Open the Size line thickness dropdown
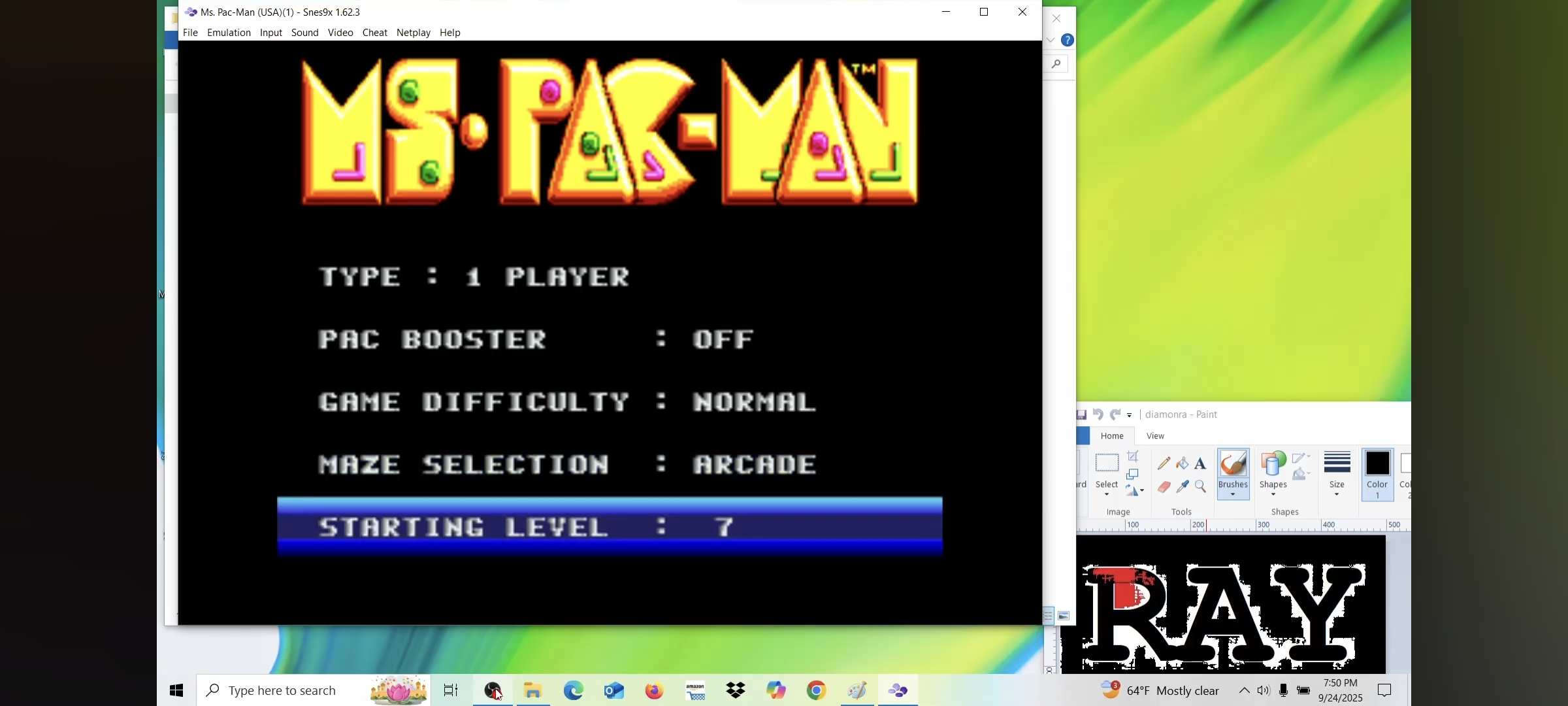Image resolution: width=1568 pixels, height=706 pixels. [1337, 494]
